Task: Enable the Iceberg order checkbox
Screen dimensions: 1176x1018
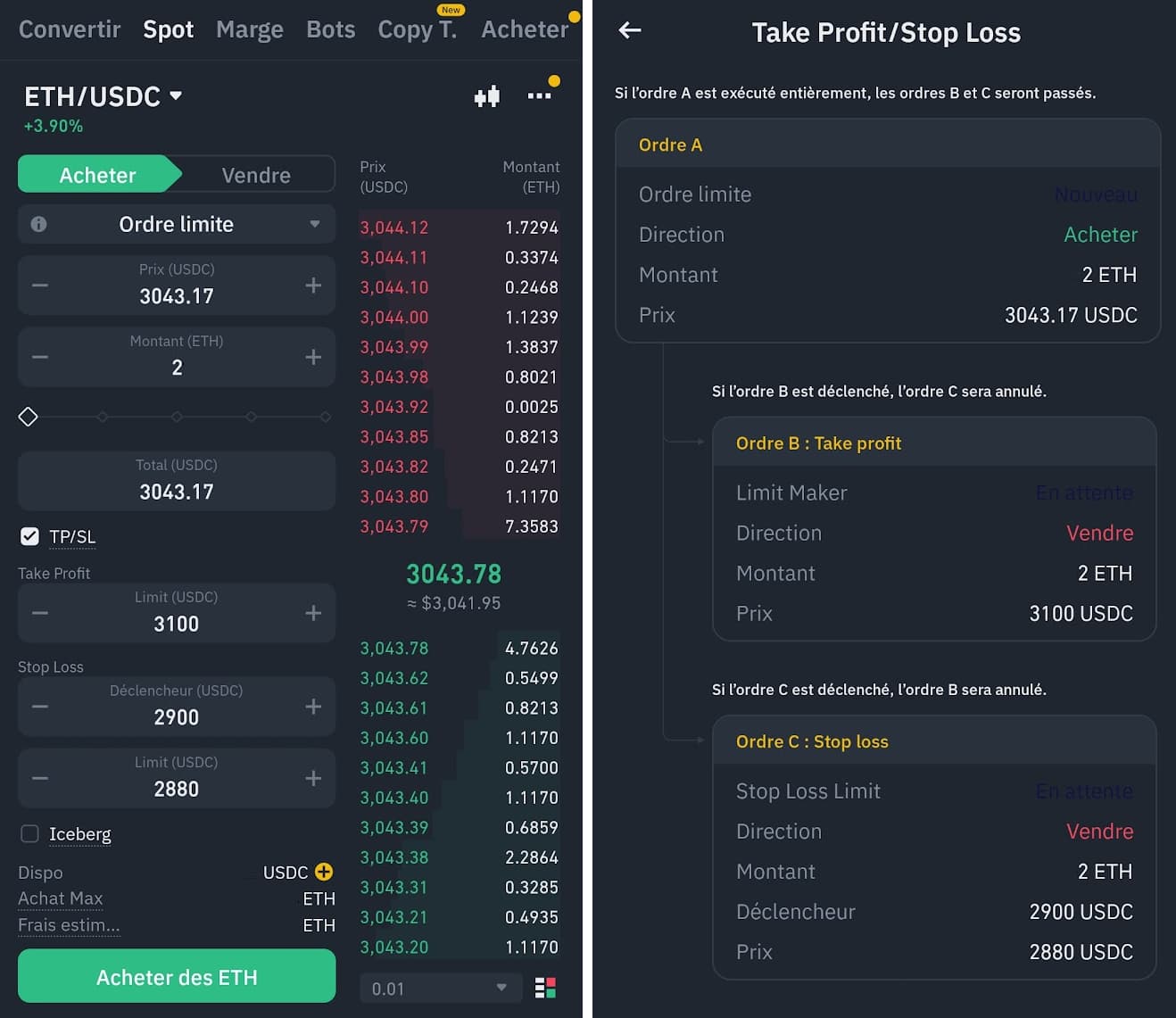Action: click(x=29, y=833)
